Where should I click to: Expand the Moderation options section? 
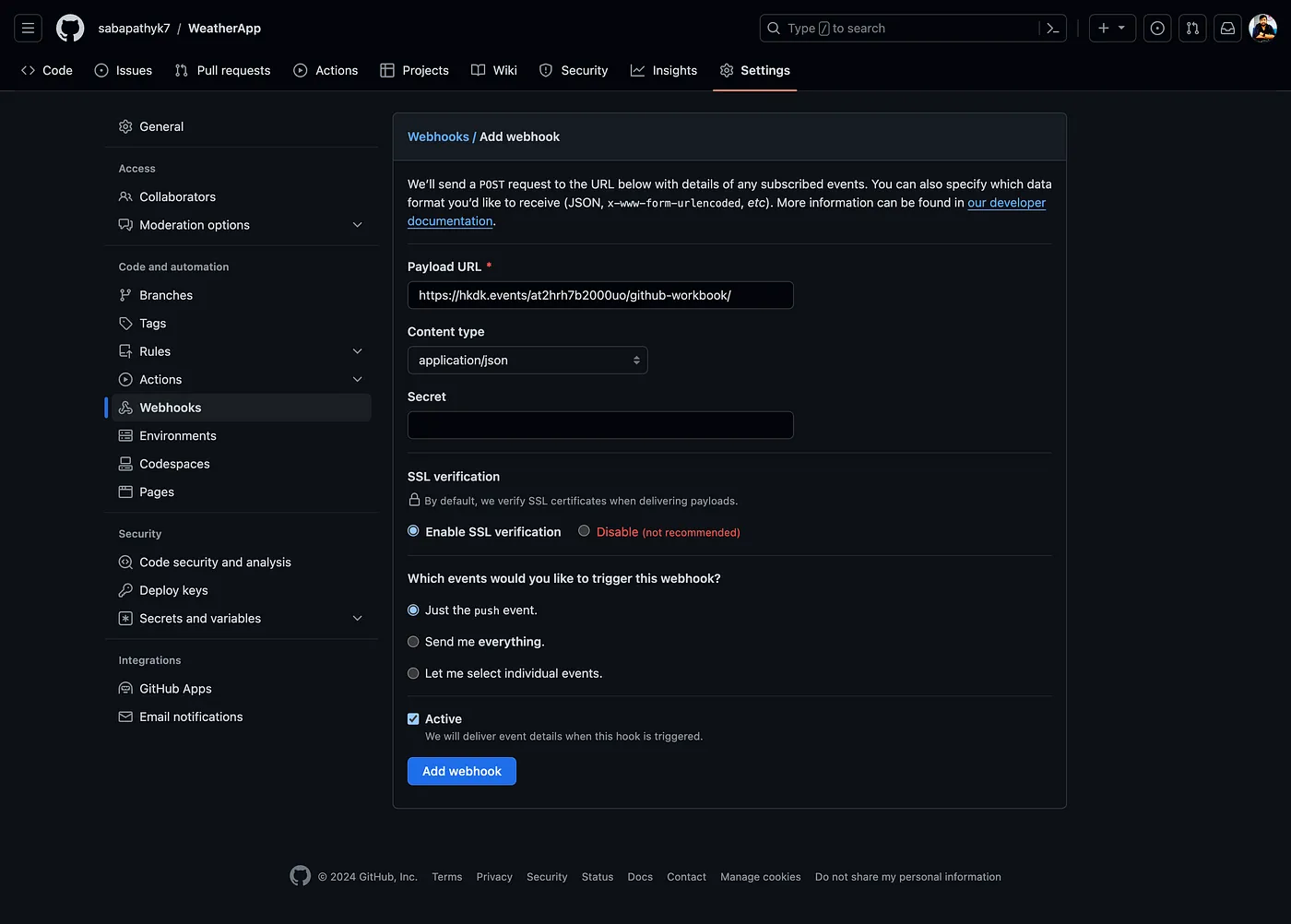tap(357, 224)
